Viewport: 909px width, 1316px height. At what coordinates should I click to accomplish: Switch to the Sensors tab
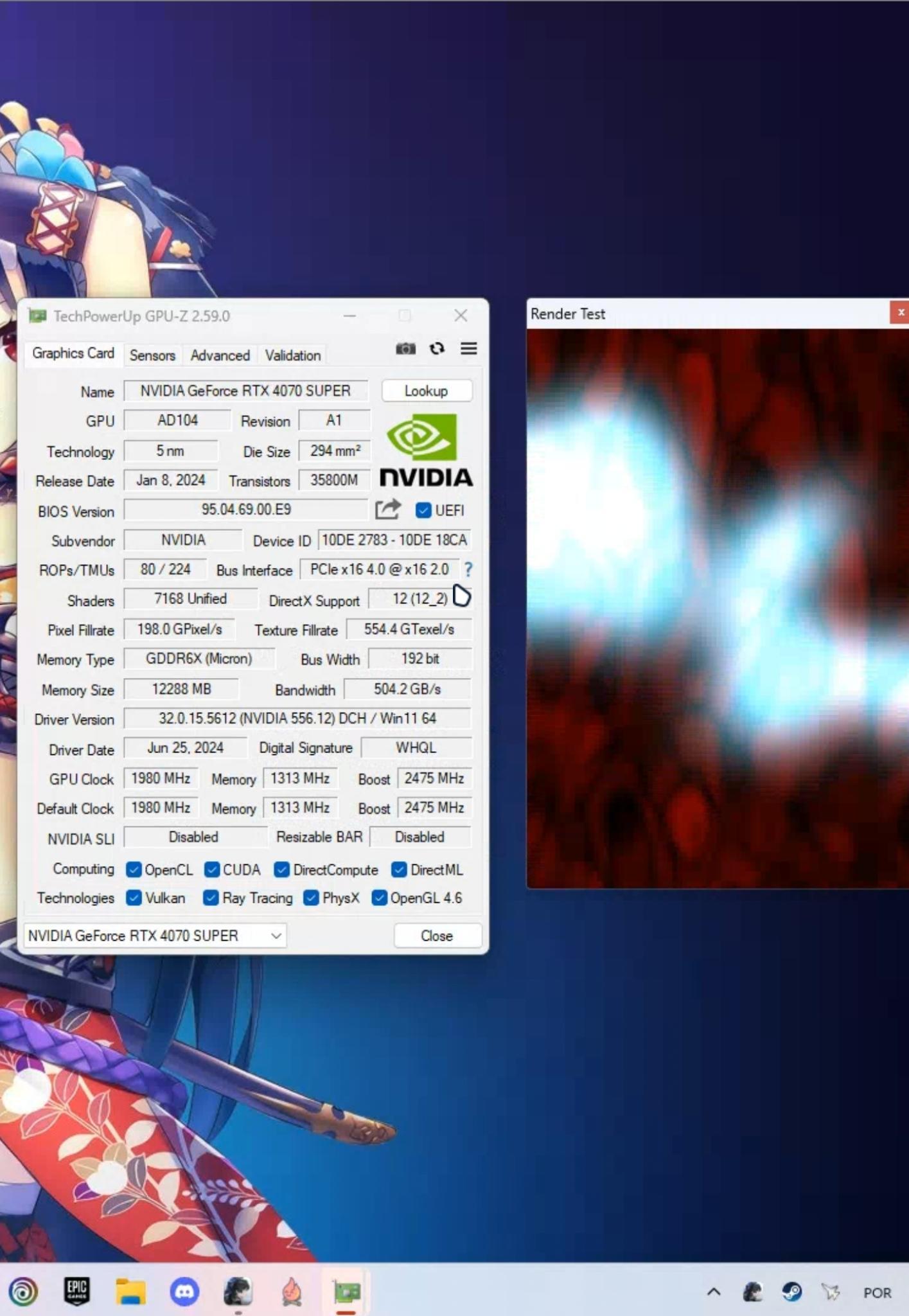[x=152, y=355]
